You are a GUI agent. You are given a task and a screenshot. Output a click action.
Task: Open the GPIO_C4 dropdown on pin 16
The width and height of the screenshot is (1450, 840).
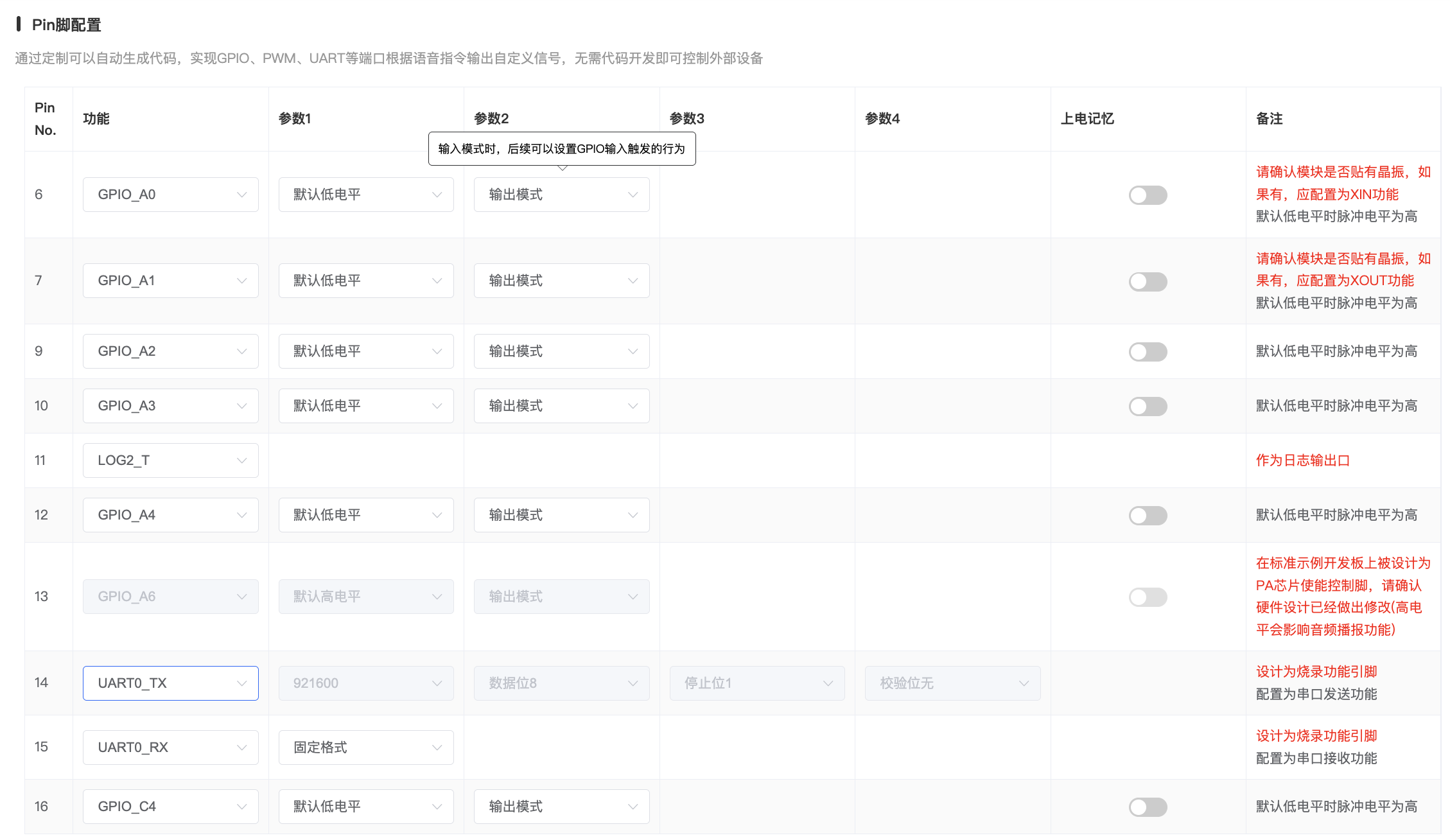170,806
